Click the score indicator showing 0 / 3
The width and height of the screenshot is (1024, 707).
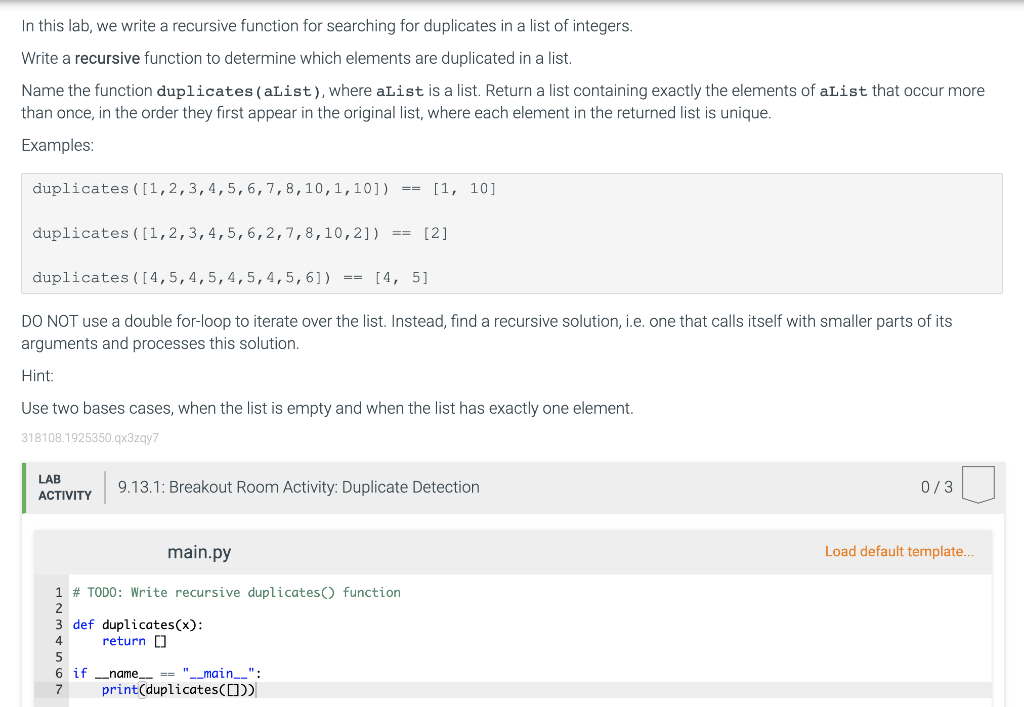pos(938,486)
